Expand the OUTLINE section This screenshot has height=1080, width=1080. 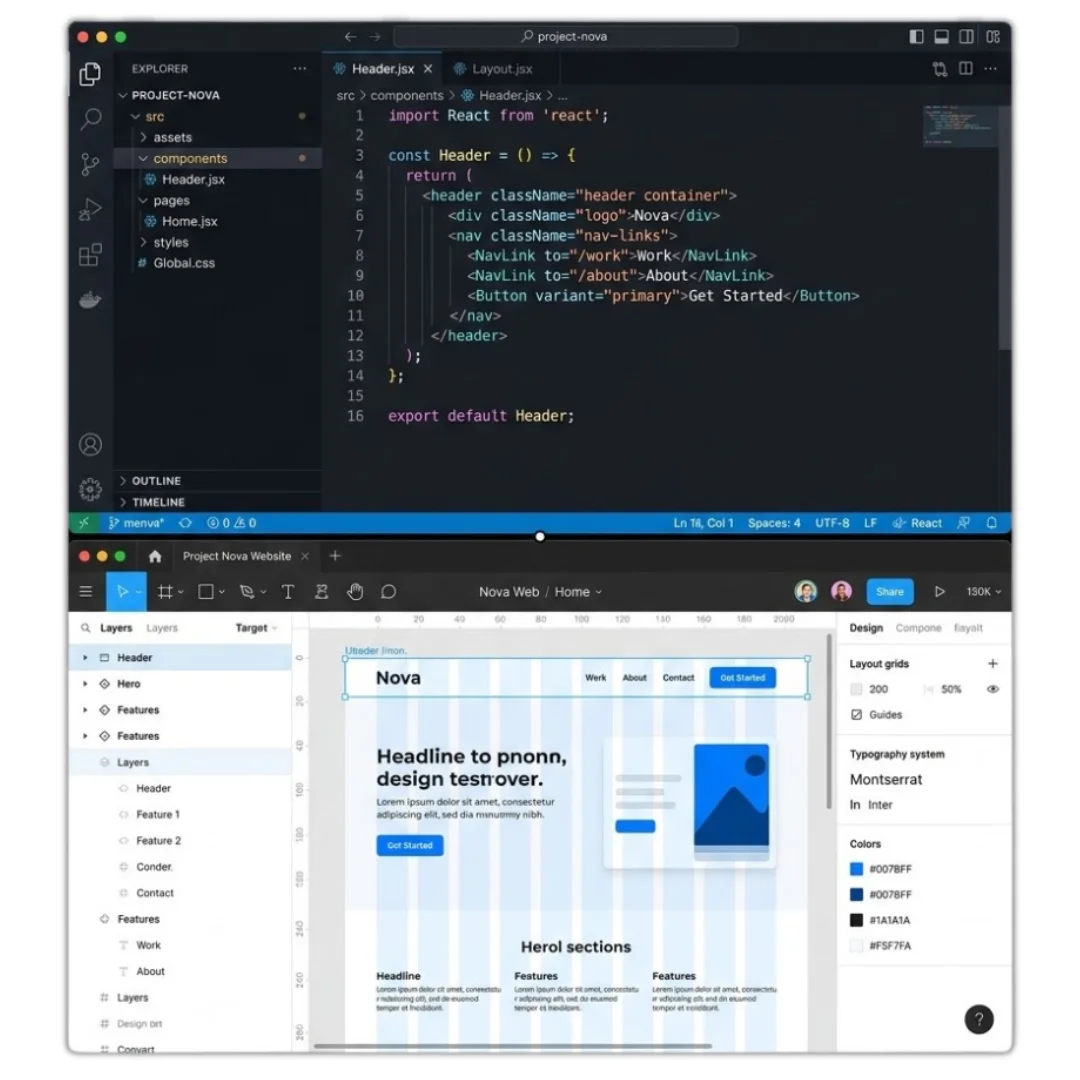tap(217, 481)
